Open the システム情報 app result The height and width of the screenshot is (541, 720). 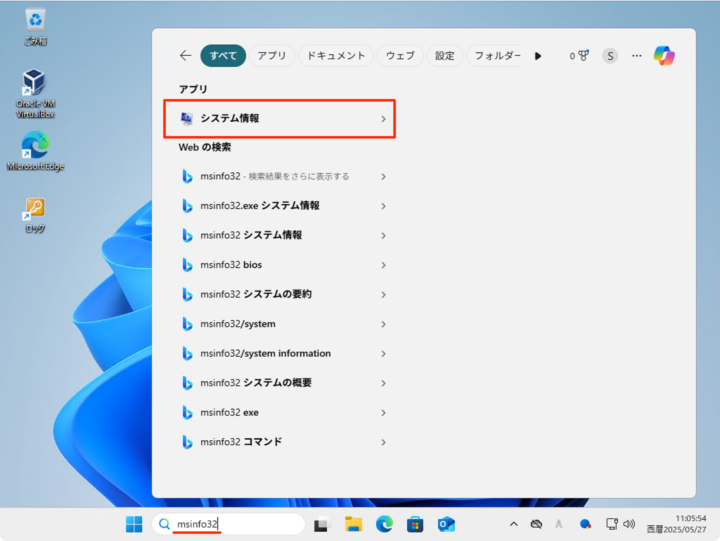(x=279, y=118)
